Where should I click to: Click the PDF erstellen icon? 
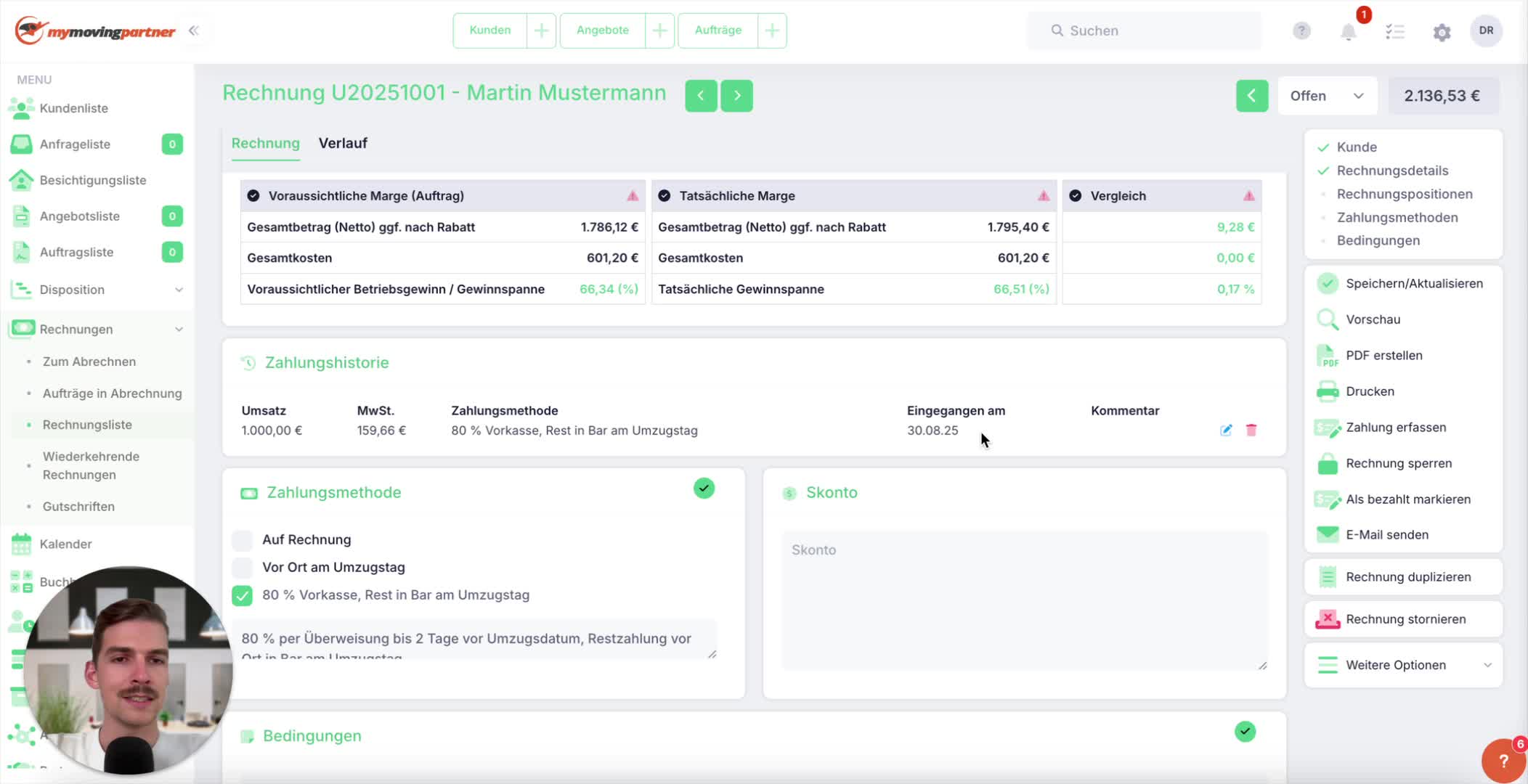pos(1328,356)
